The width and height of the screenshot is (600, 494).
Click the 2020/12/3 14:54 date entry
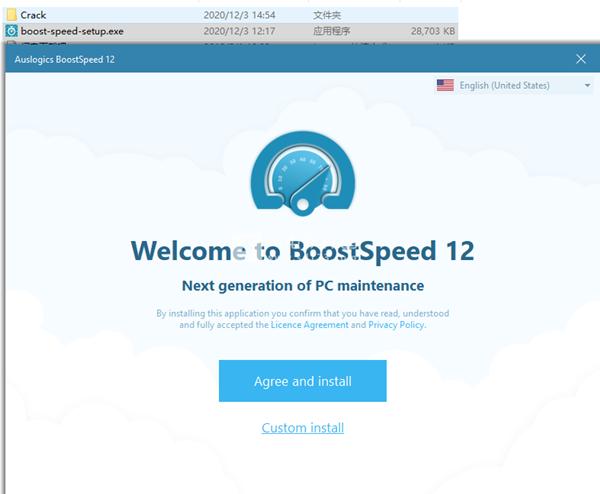point(239,15)
